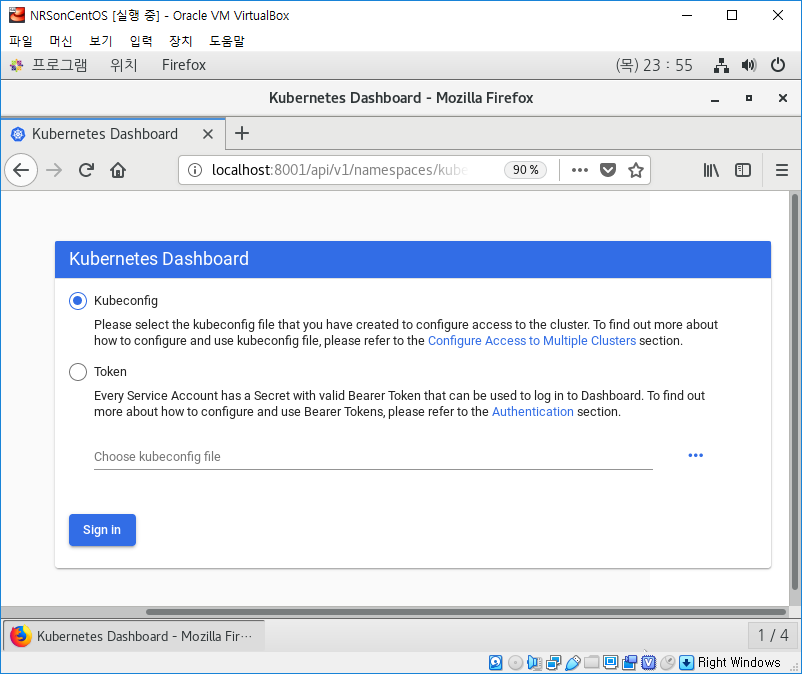Click the VirtualBox shared folders indicator

[592, 663]
